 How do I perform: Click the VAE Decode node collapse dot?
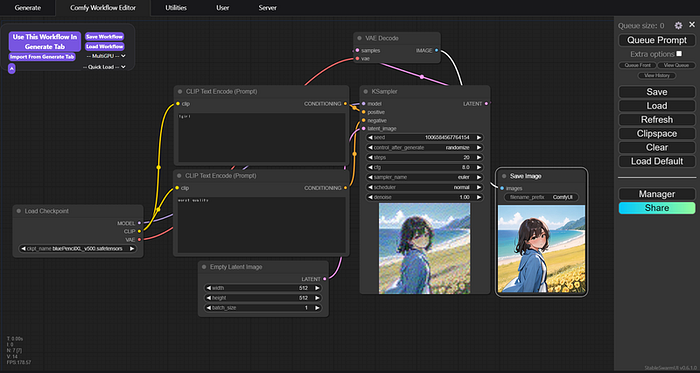359,38
